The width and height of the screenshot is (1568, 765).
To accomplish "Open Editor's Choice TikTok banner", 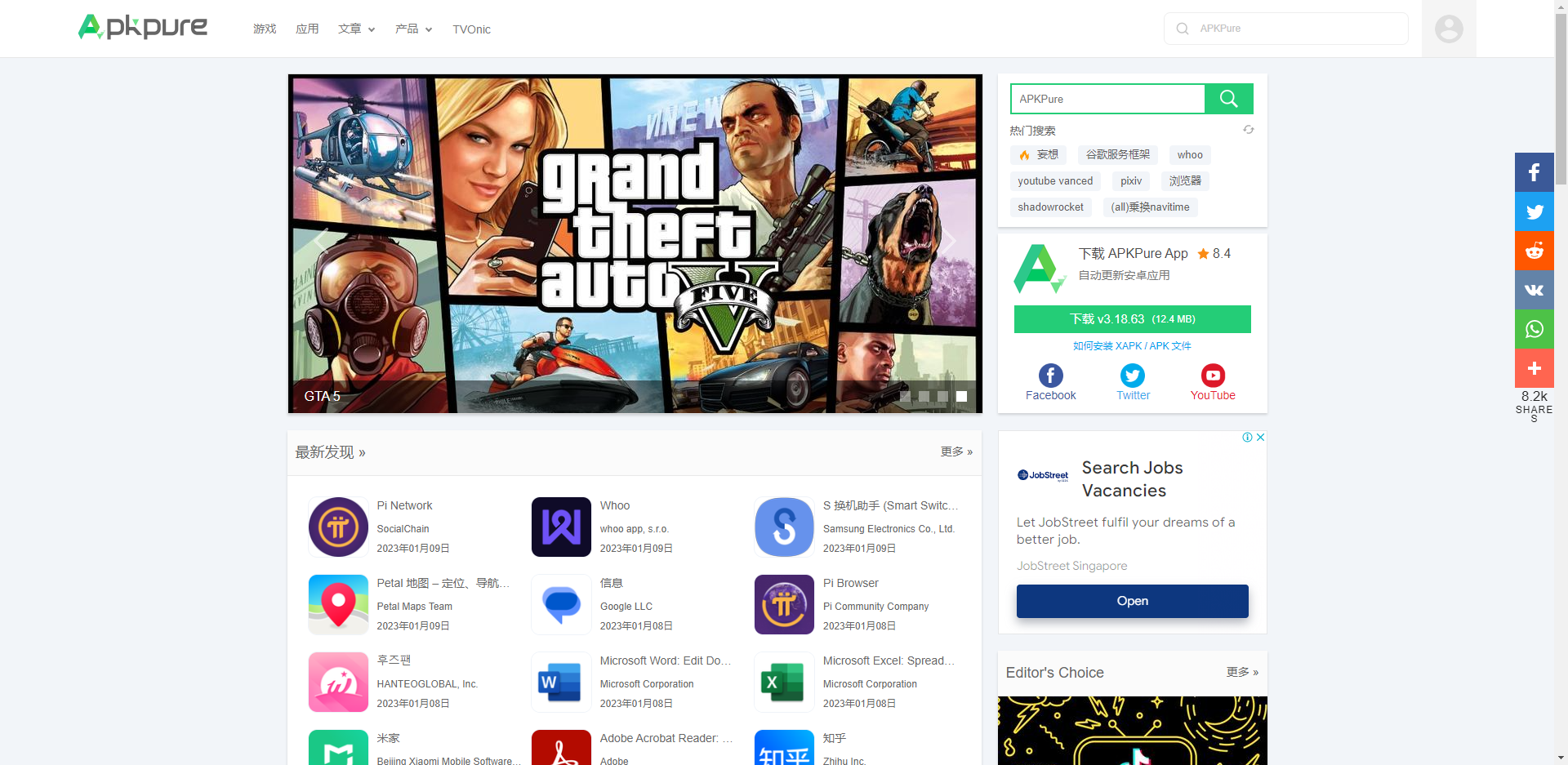I will [x=1133, y=731].
